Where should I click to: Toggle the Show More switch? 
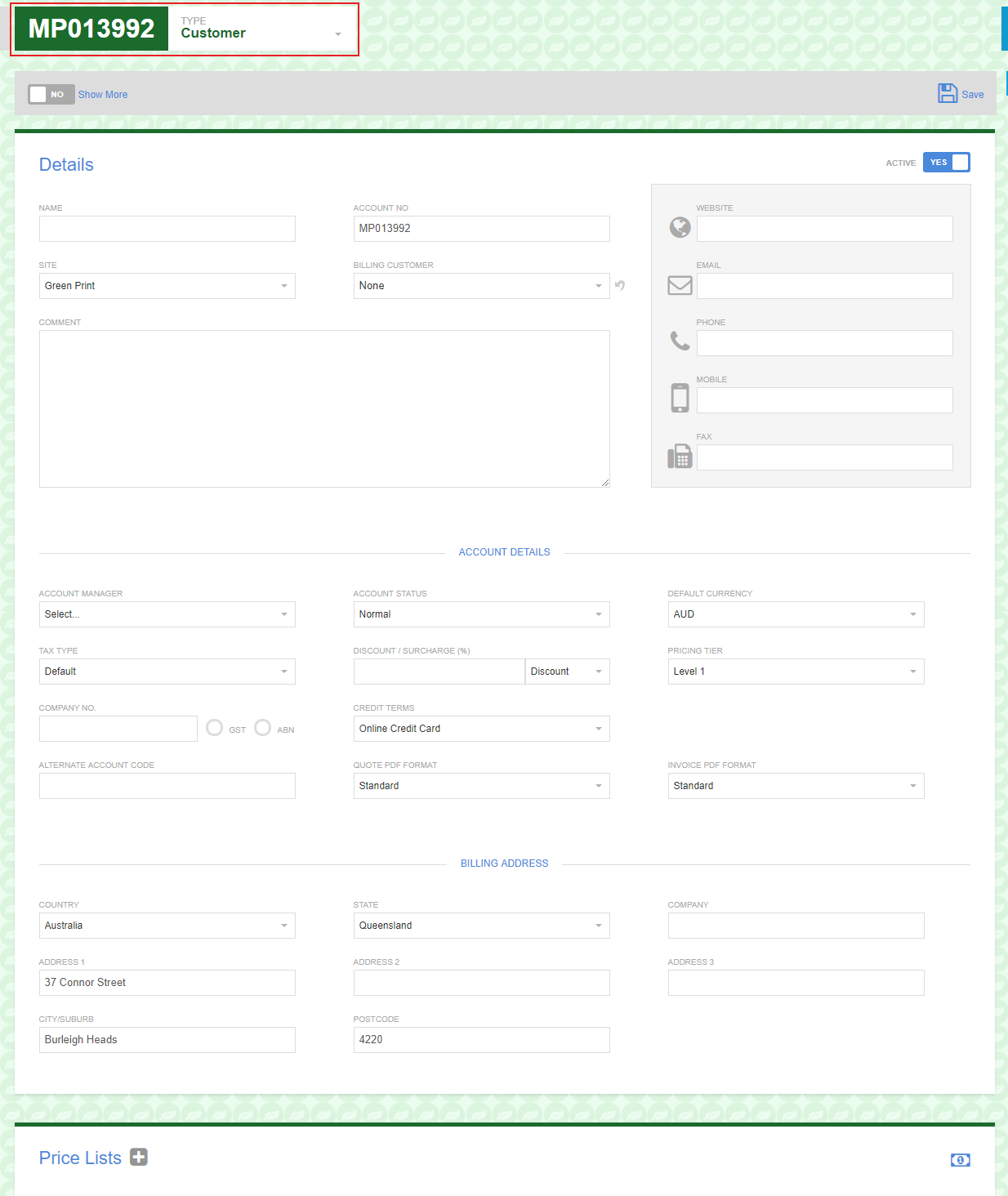pos(51,94)
